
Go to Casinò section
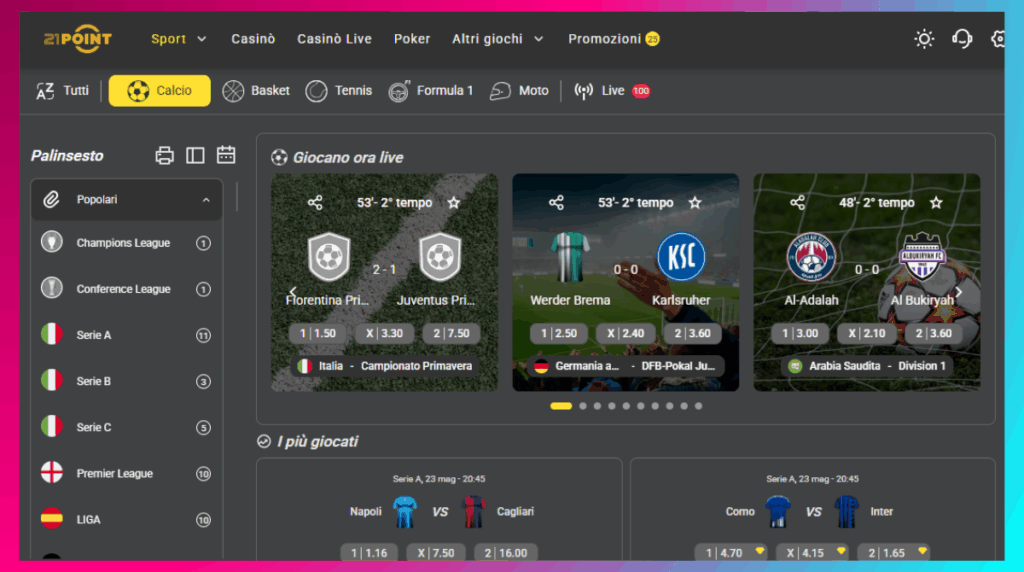[x=253, y=39]
